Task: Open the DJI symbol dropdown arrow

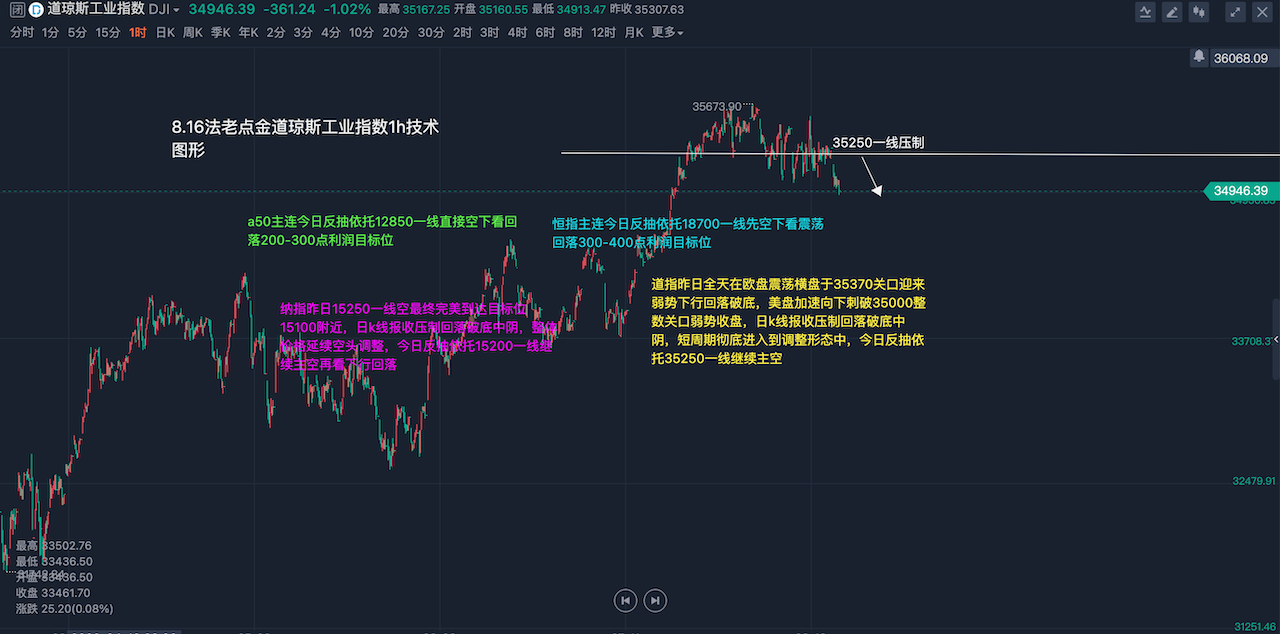Action: [x=177, y=10]
